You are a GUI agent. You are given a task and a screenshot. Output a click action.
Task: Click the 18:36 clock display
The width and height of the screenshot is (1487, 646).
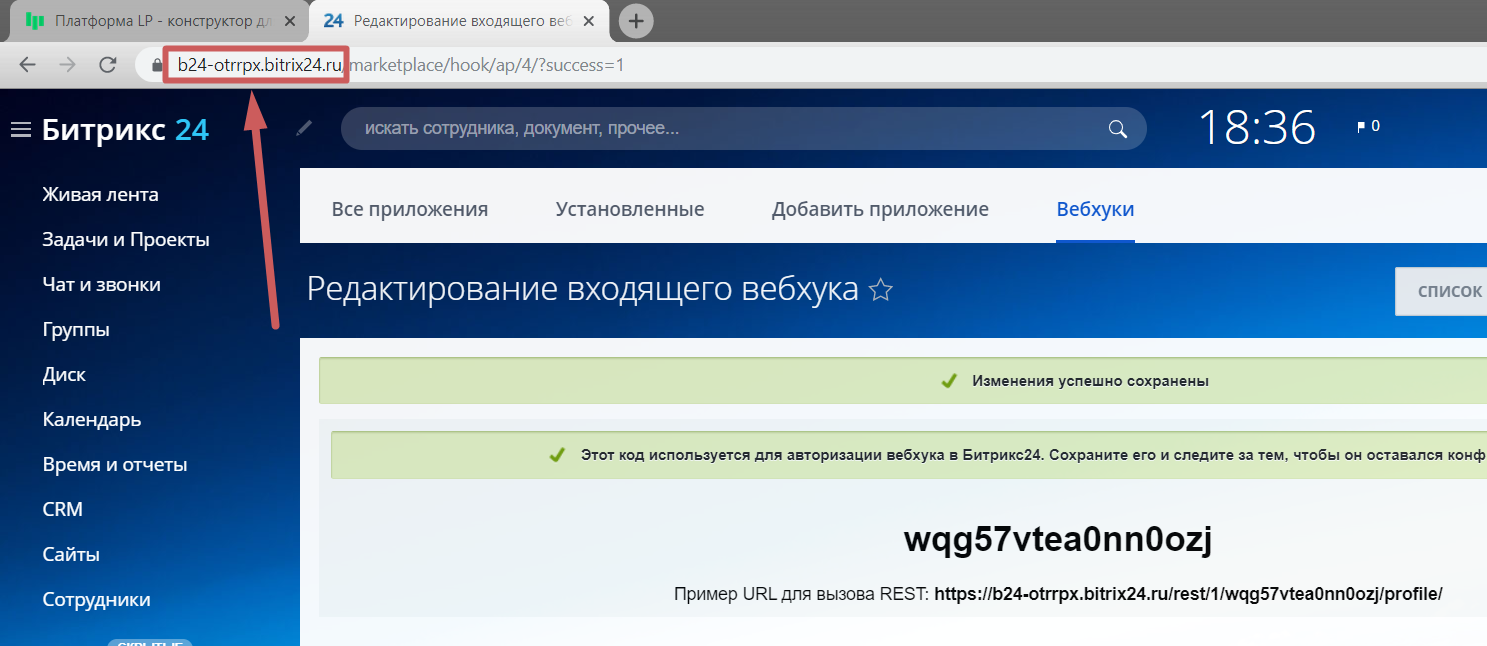pos(1256,128)
